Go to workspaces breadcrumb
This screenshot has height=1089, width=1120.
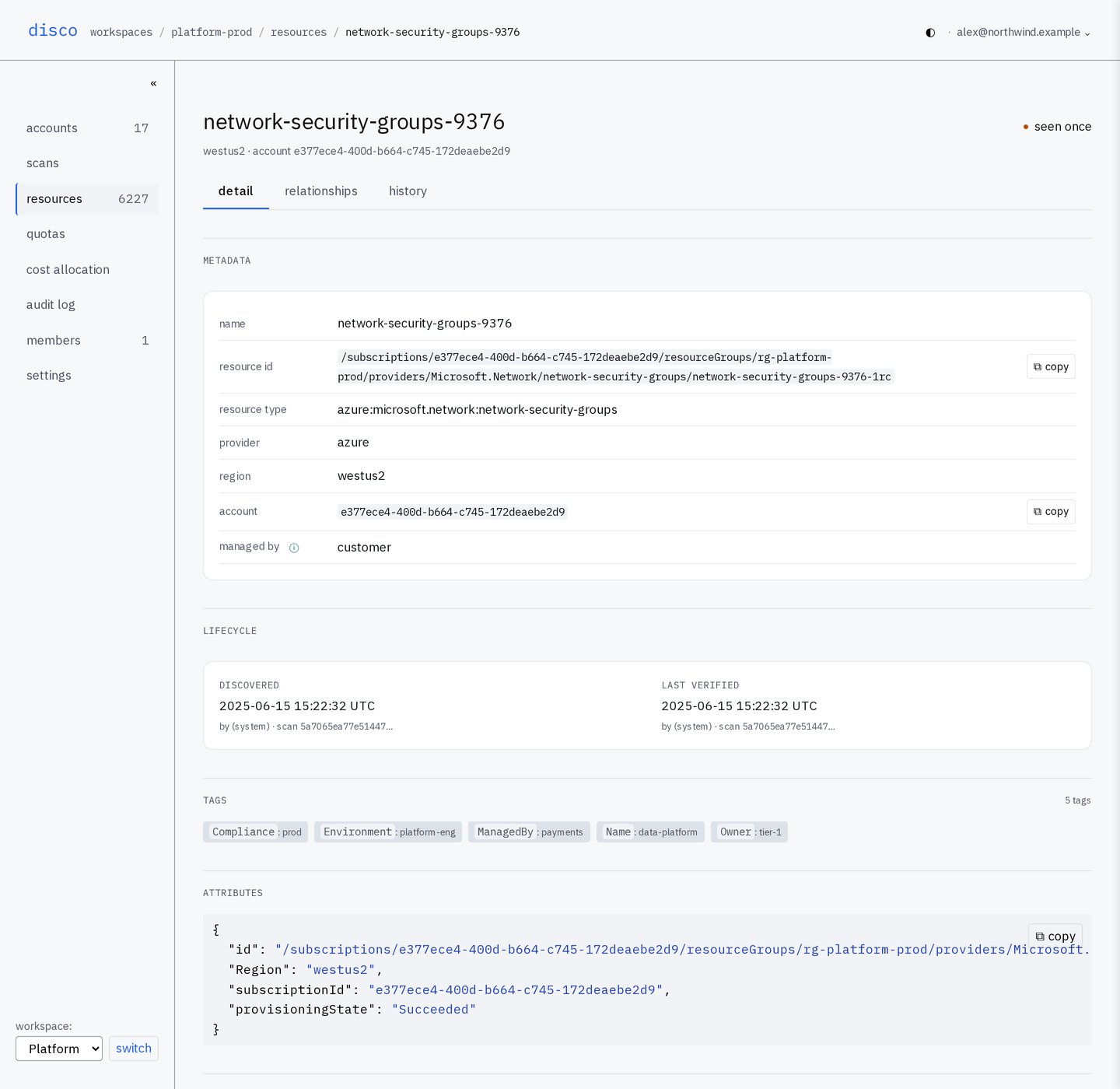121,32
